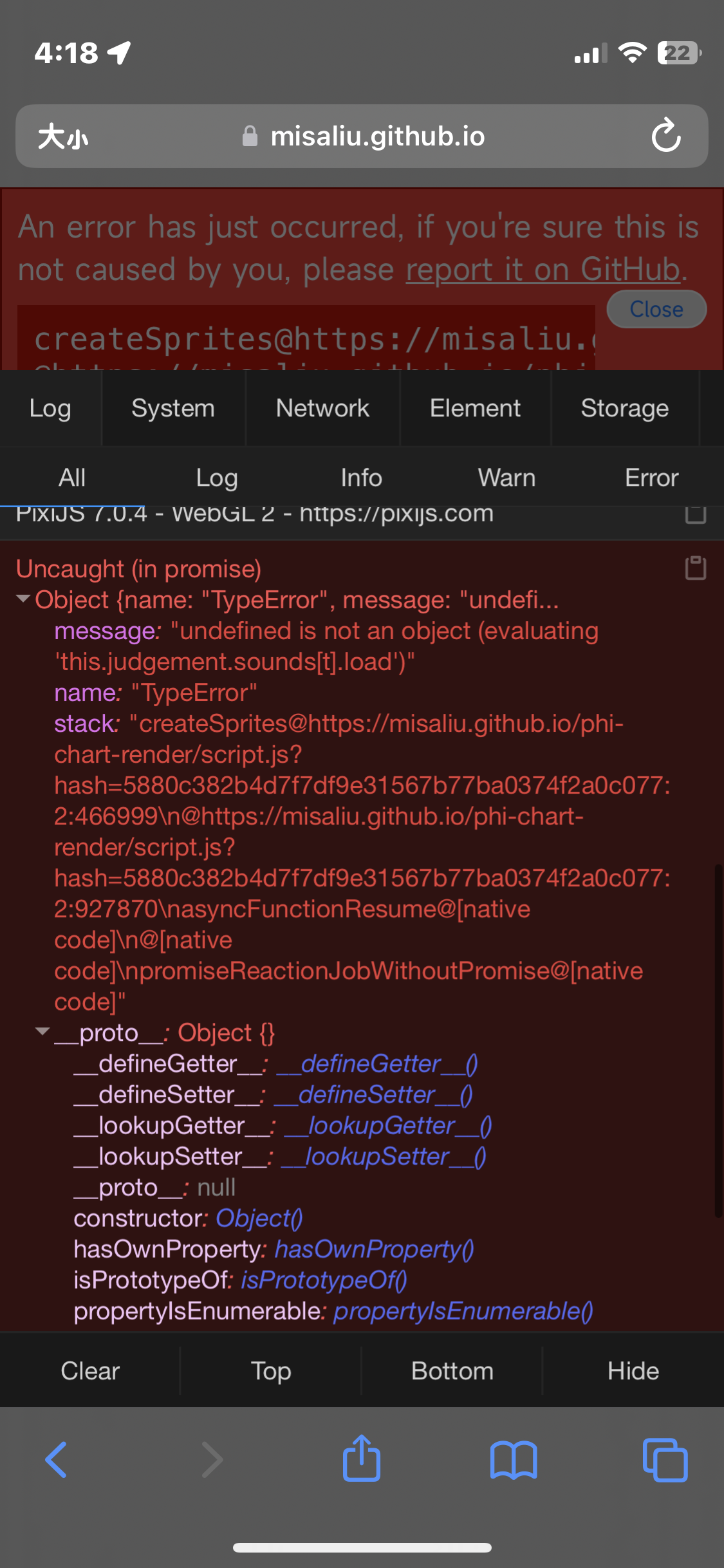Open the report it on GitHub link

pyautogui.click(x=543, y=270)
